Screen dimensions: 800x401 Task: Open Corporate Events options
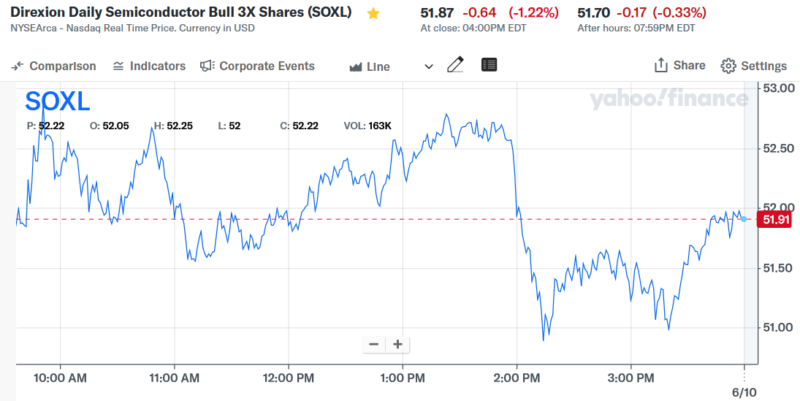(x=257, y=66)
